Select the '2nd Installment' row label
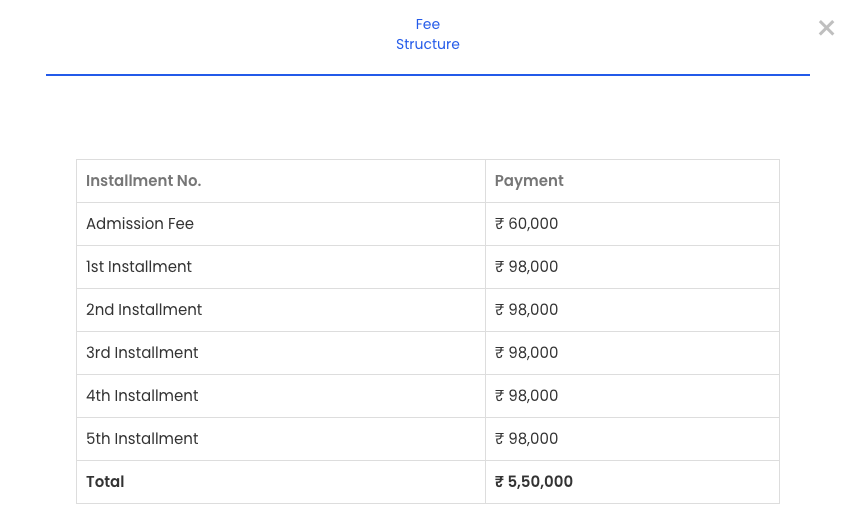 [144, 310]
